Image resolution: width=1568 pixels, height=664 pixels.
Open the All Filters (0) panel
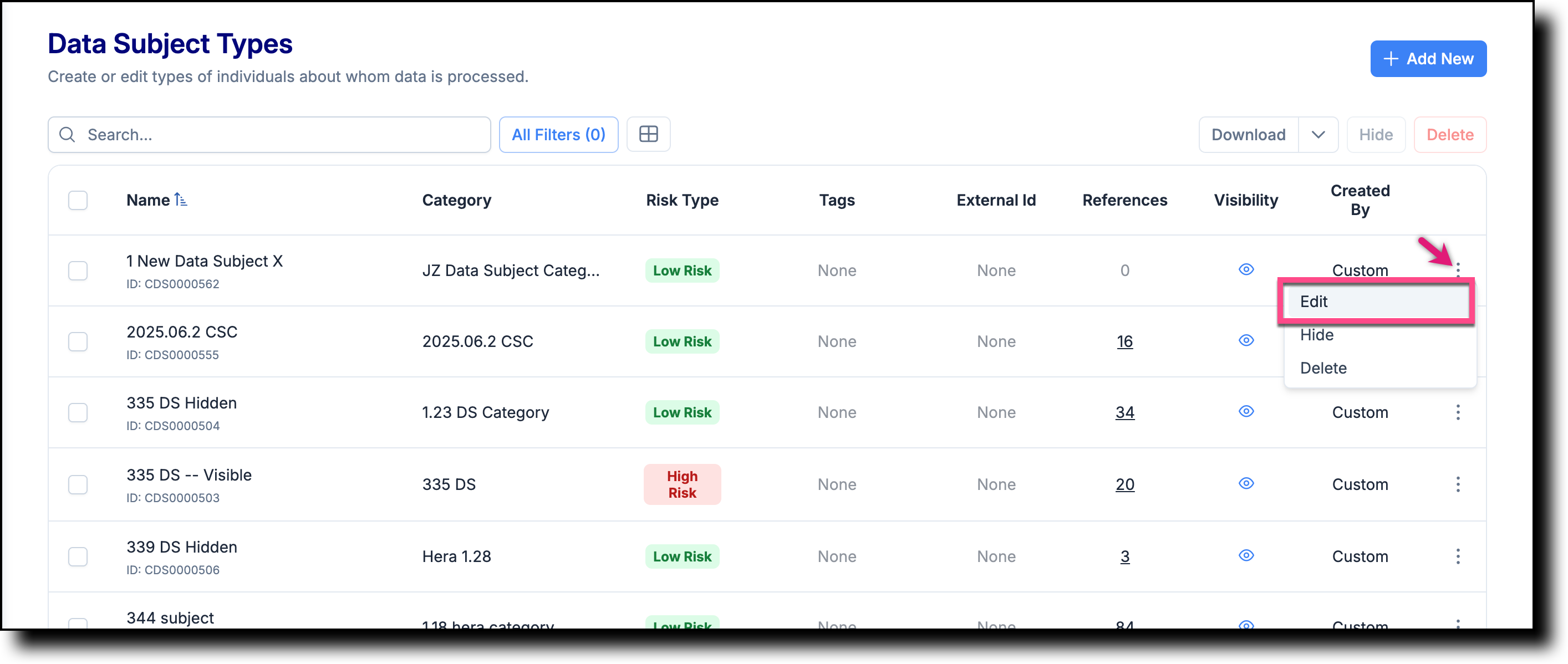(558, 135)
